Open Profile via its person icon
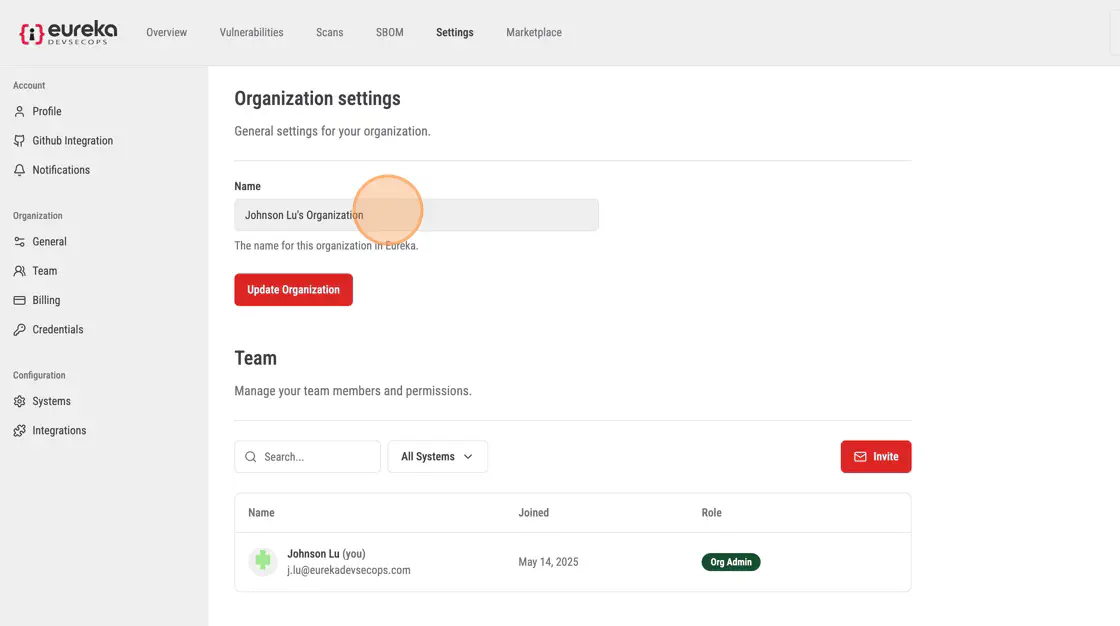This screenshot has width=1120, height=626. pyautogui.click(x=19, y=111)
